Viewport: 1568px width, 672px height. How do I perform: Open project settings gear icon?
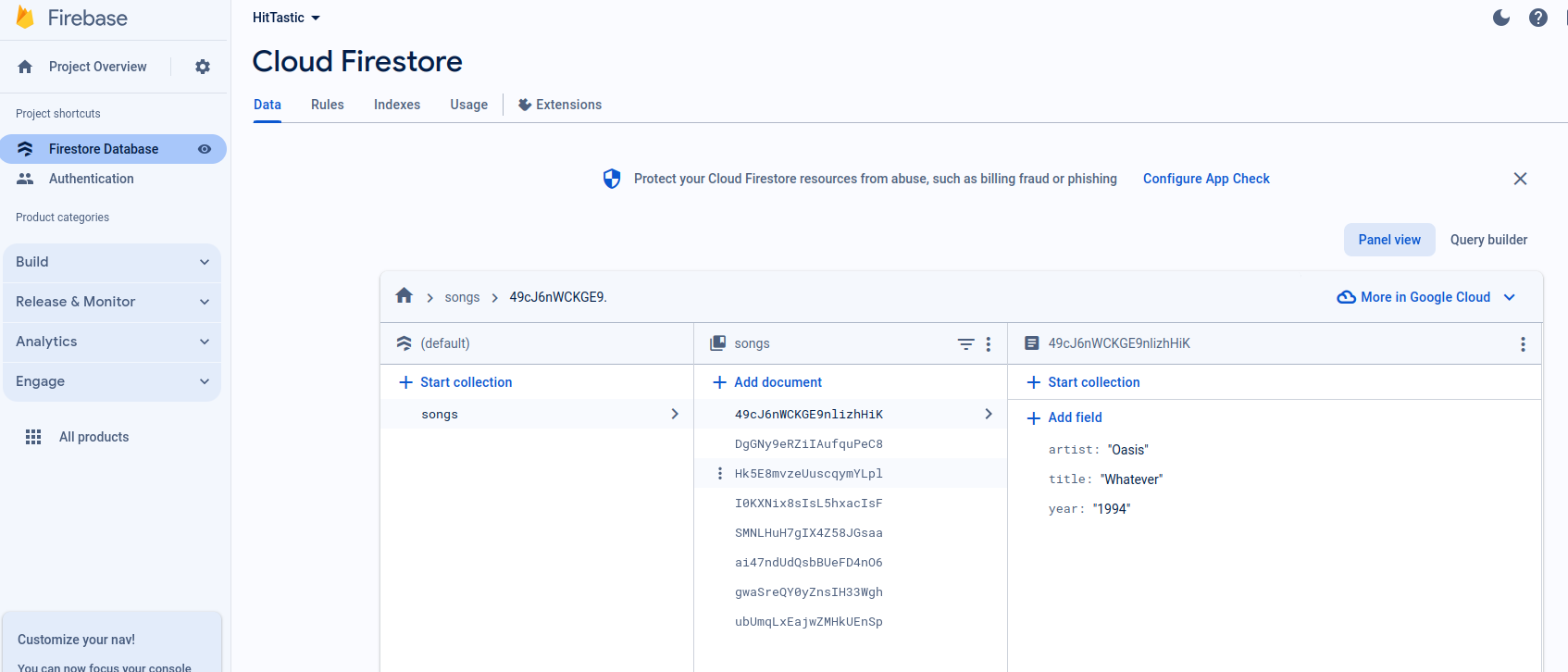click(x=203, y=67)
